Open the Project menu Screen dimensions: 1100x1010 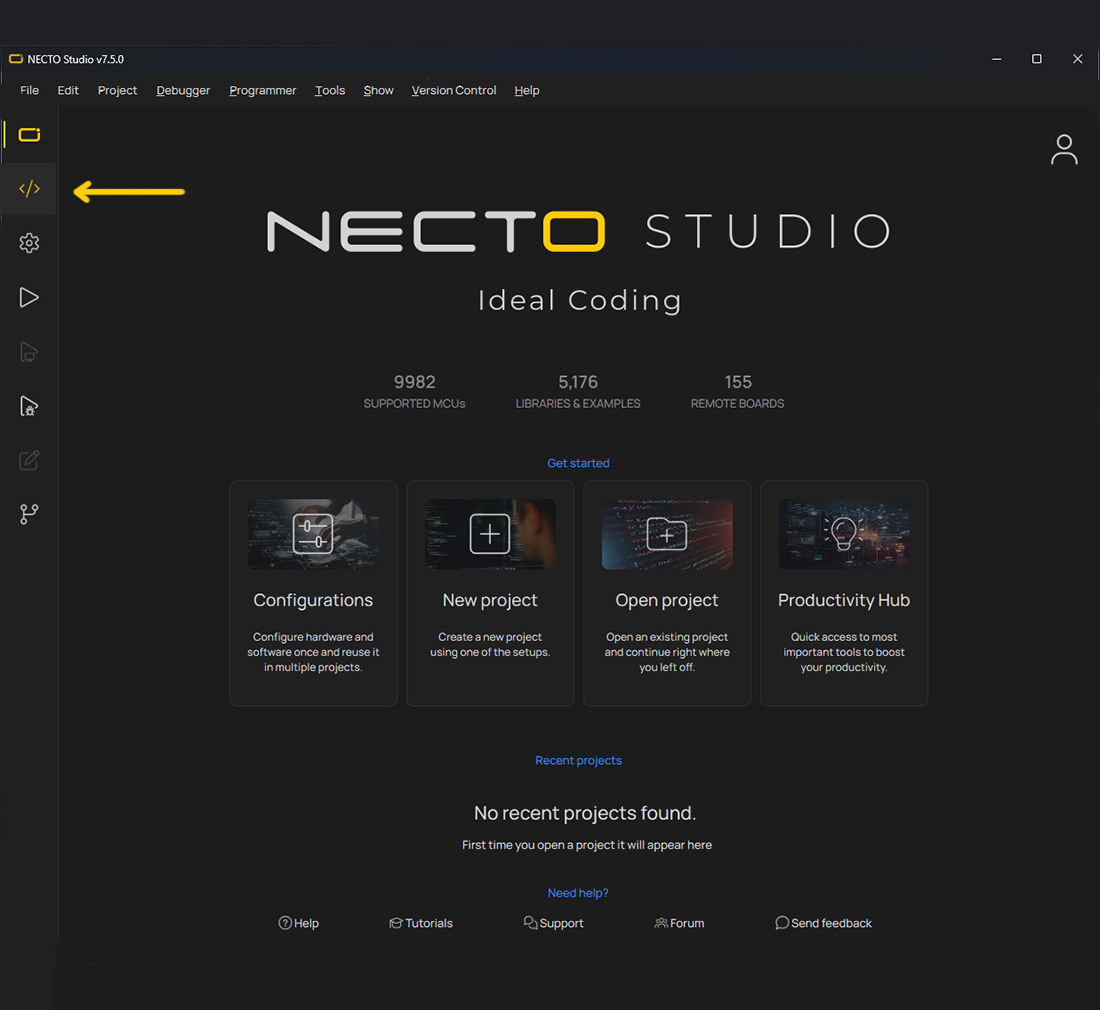click(x=117, y=90)
